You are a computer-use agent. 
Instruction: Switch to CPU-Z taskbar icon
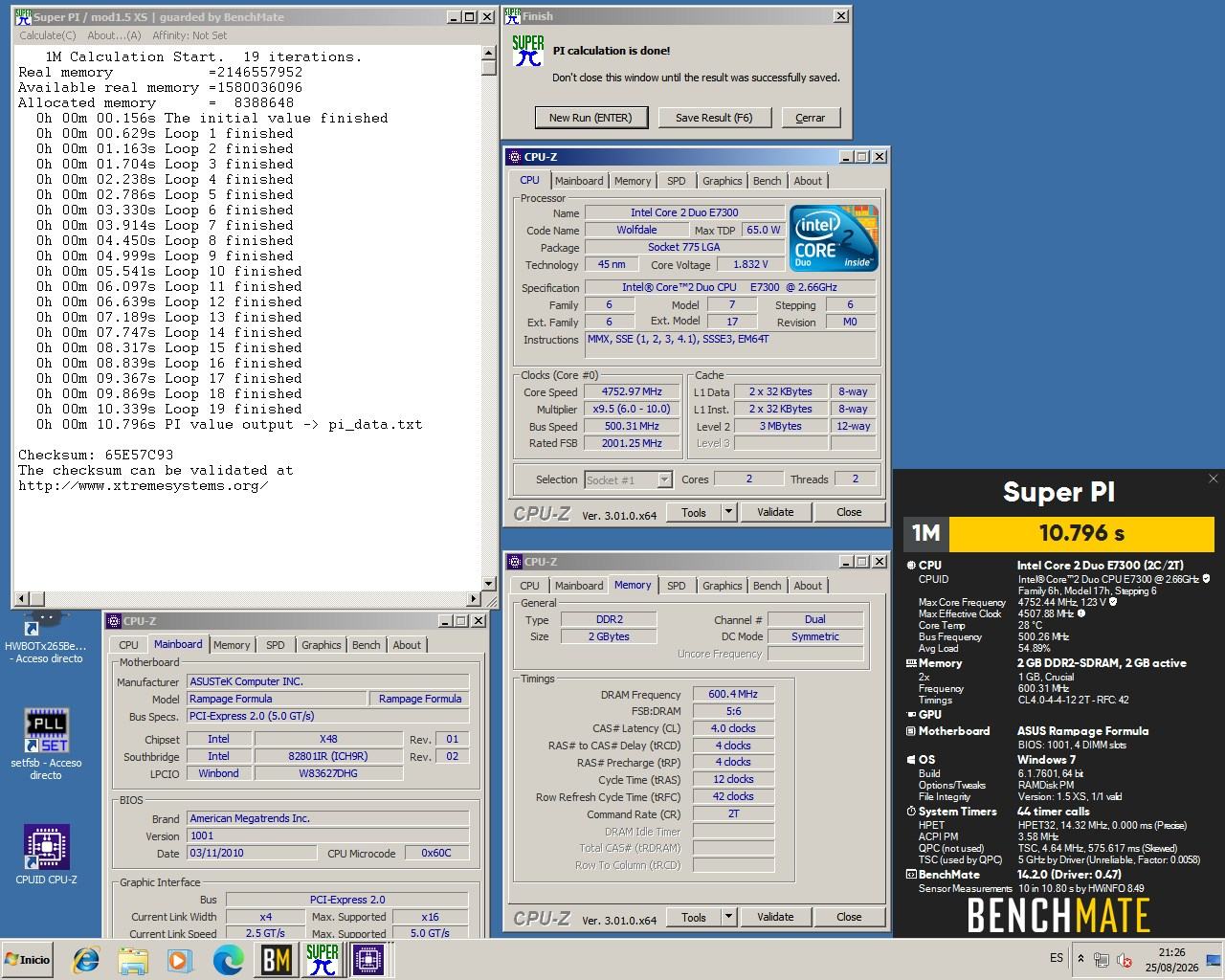point(368,960)
